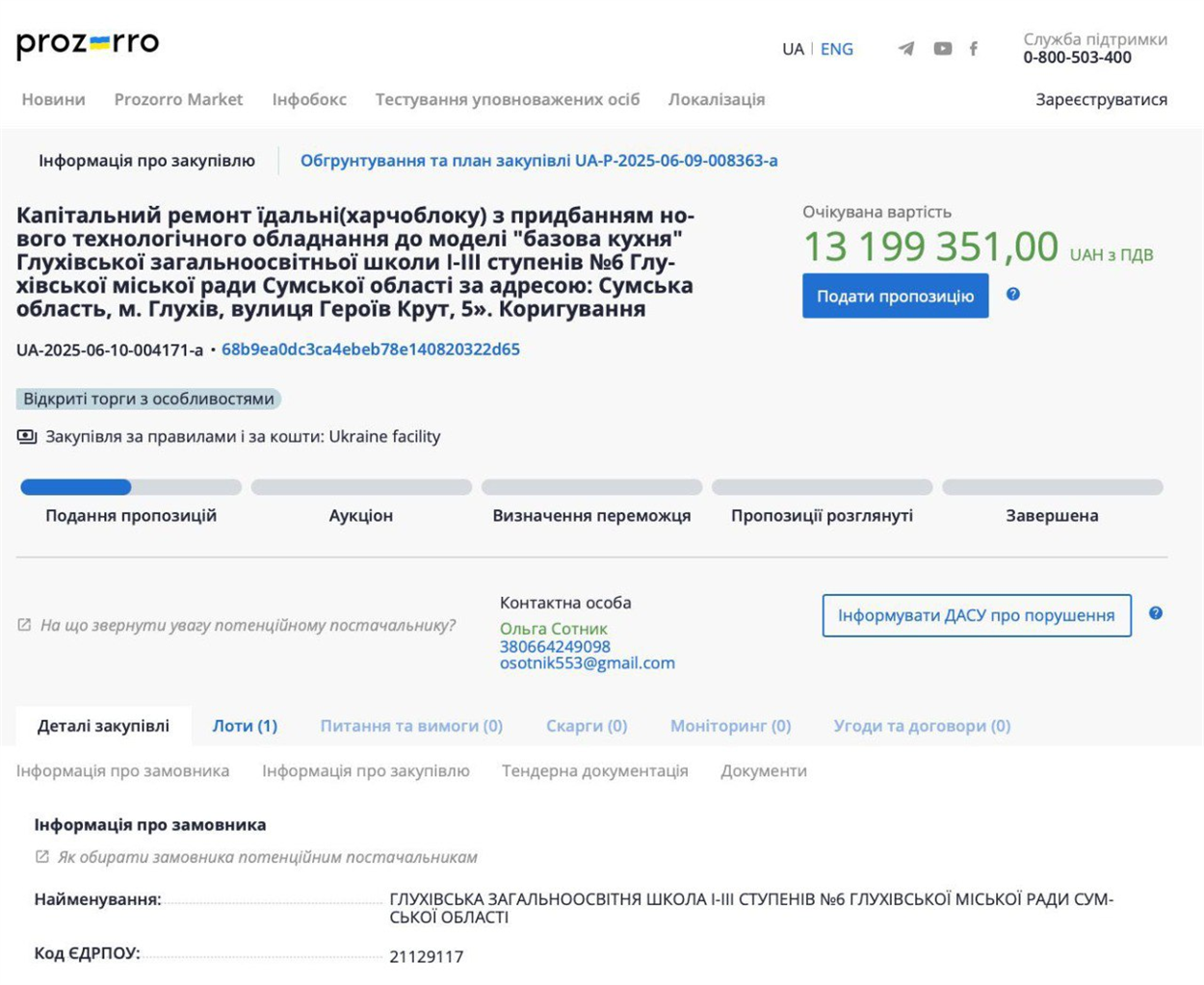This screenshot has width=1204, height=985.
Task: Click the Prozorro logo
Action: (88, 44)
